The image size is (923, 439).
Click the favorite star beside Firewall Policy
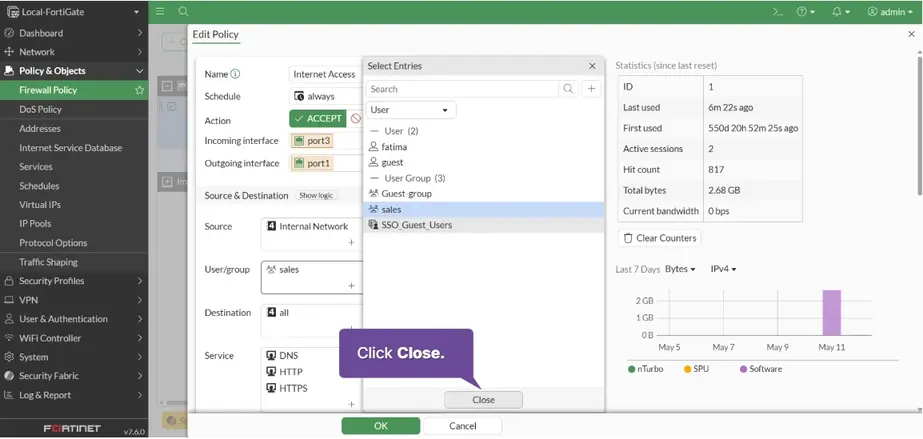coord(140,90)
